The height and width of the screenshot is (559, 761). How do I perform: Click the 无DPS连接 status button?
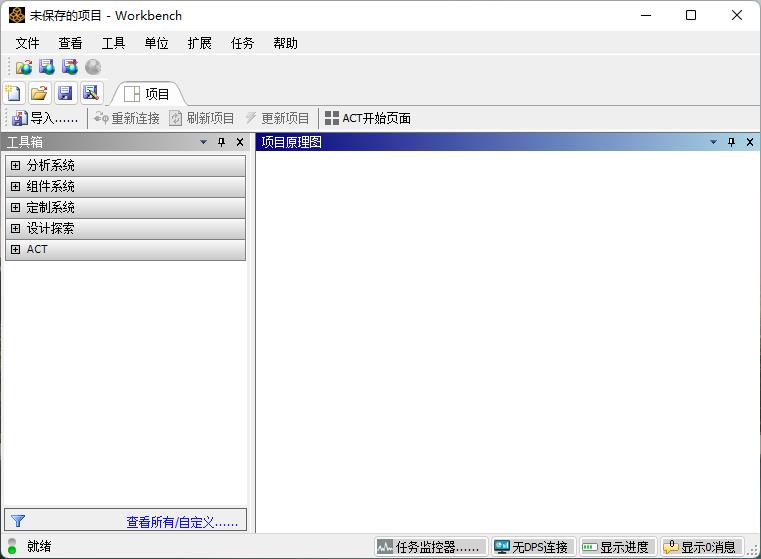coord(533,547)
